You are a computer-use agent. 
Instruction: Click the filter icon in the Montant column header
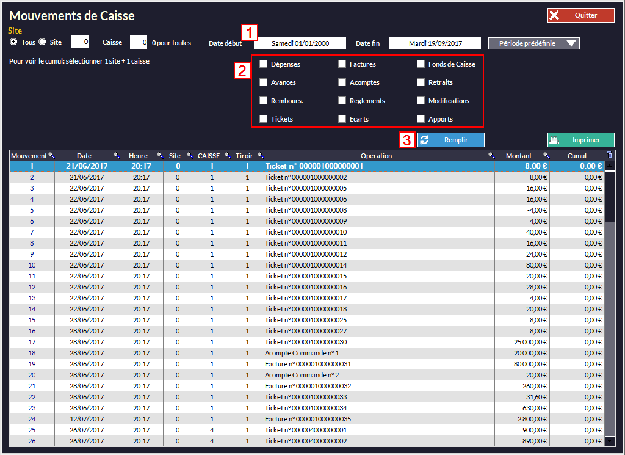[x=546, y=156]
